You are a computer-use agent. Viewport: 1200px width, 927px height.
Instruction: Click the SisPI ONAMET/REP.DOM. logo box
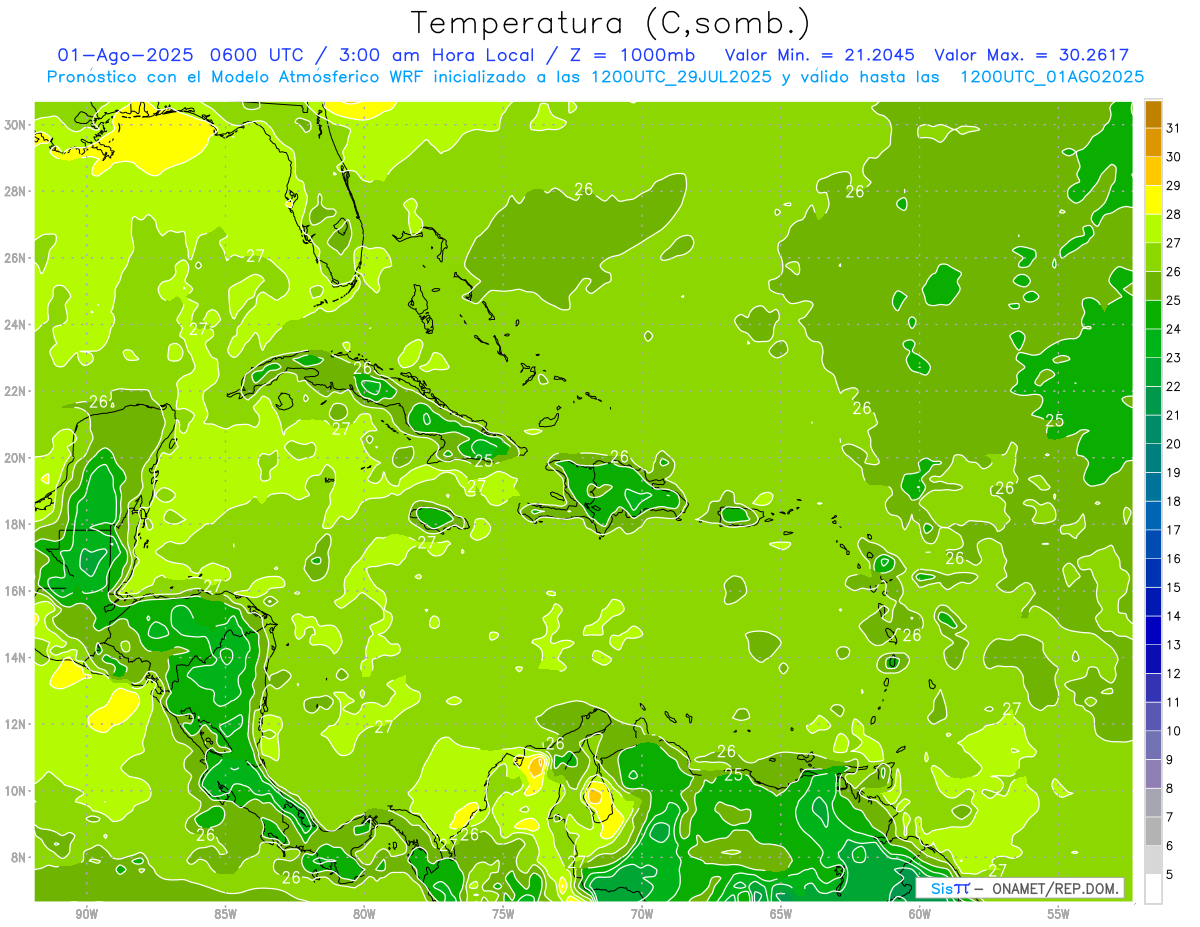(x=1020, y=888)
